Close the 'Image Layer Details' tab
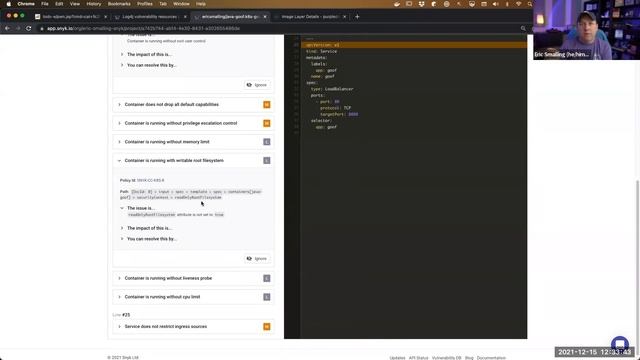This screenshot has width=640, height=360. point(344,17)
